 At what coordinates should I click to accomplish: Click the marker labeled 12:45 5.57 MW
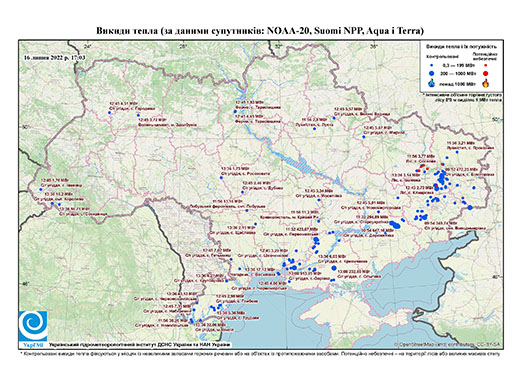(x=334, y=118)
